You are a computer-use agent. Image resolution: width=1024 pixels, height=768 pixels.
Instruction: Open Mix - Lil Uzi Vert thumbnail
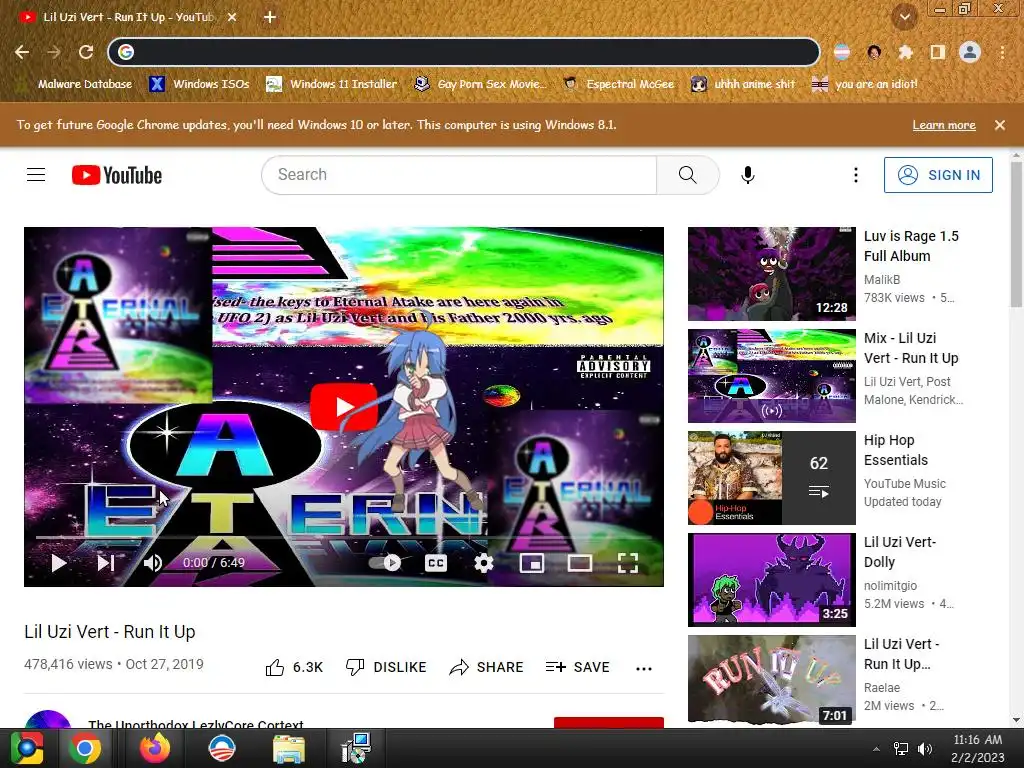[x=771, y=376]
